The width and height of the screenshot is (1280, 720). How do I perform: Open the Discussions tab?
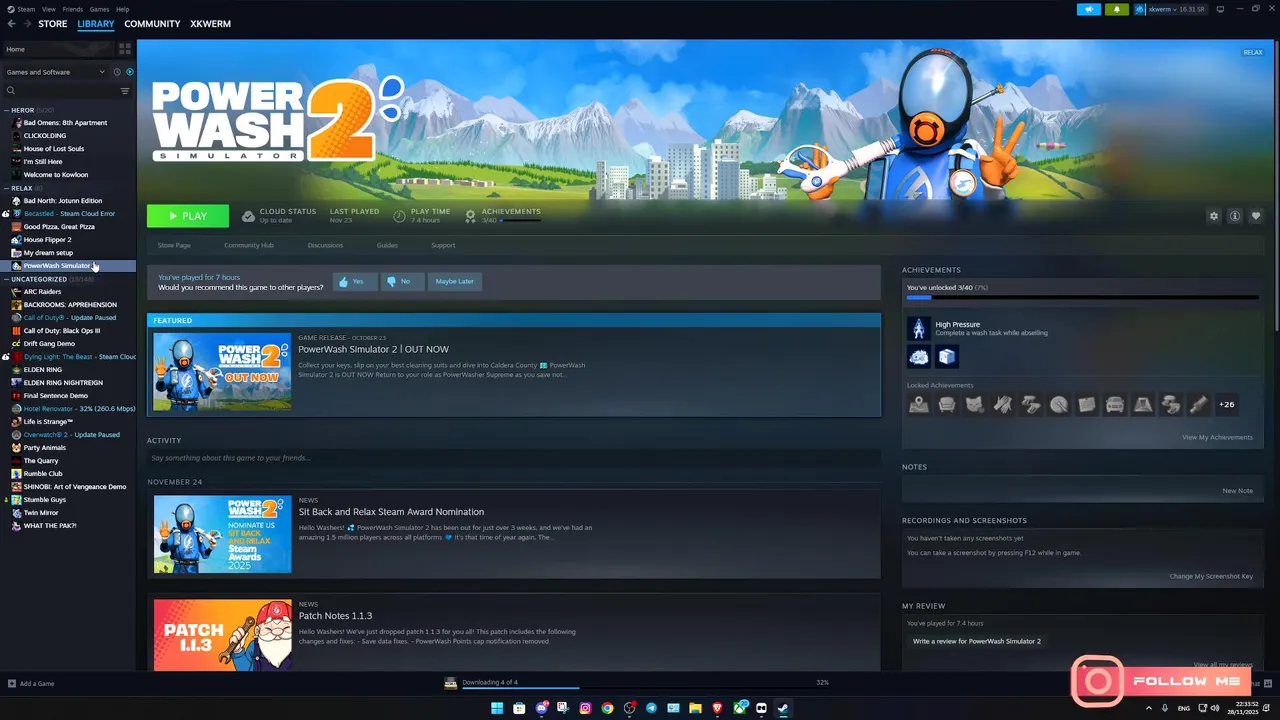tap(325, 245)
